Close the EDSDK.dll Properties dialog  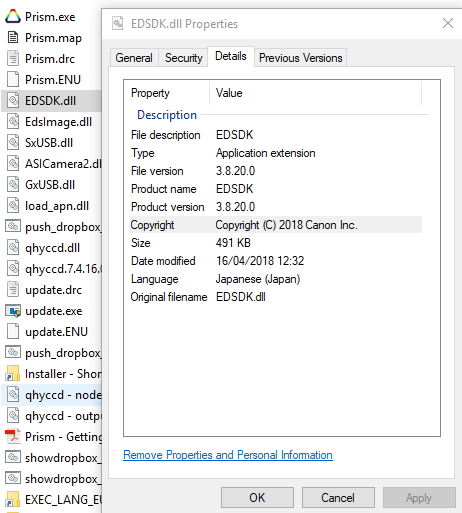[448, 23]
